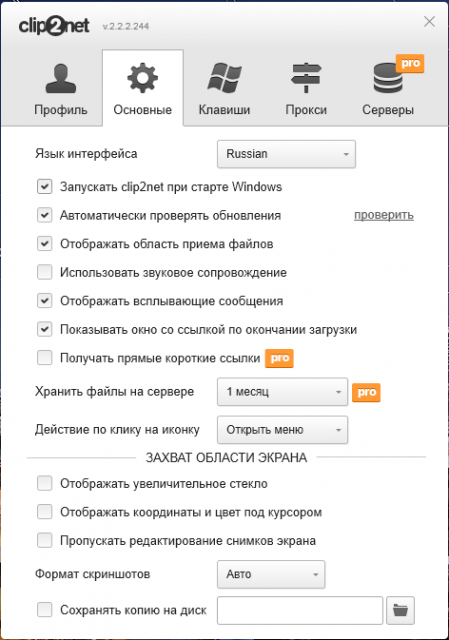This screenshot has width=449, height=640.
Task: Enable Отображать увеличительное стекло checkbox
Action: coord(44,483)
